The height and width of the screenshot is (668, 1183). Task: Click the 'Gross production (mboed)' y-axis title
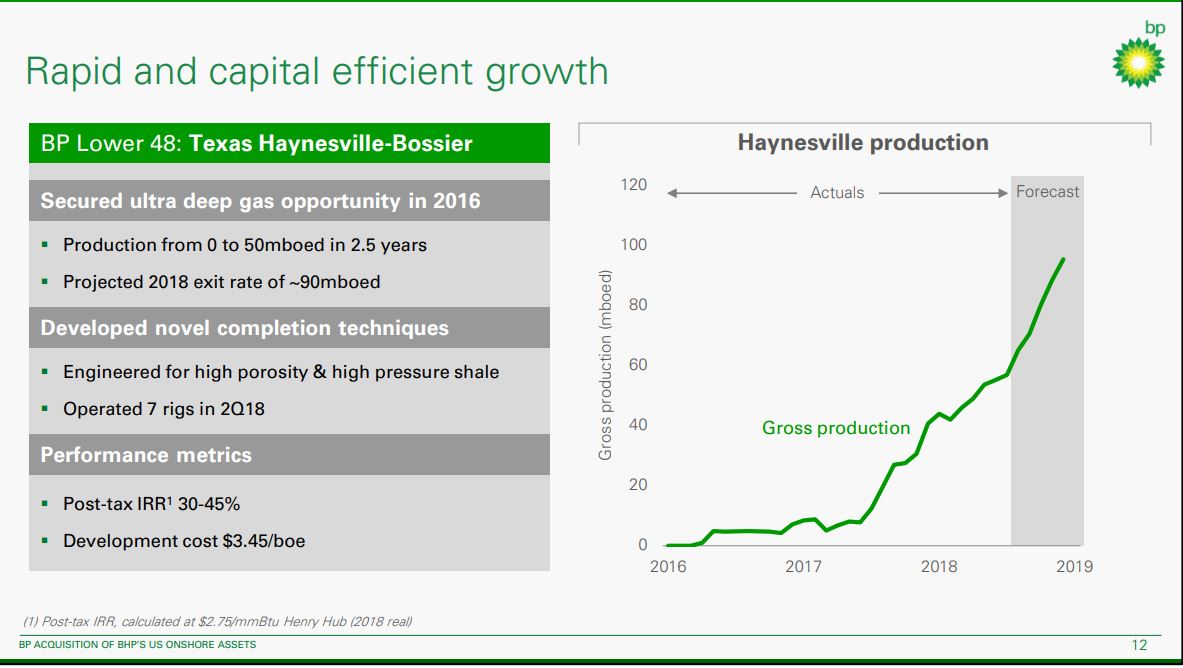[x=605, y=365]
